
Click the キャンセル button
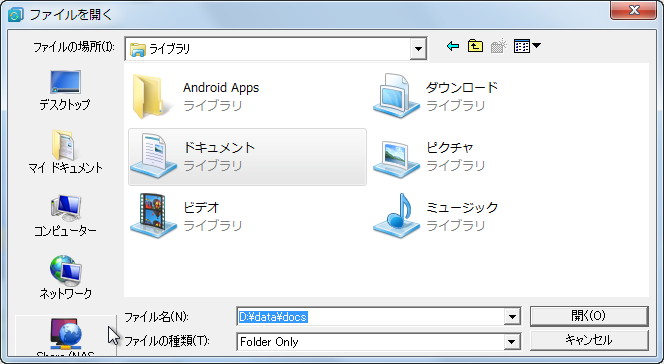coord(589,340)
